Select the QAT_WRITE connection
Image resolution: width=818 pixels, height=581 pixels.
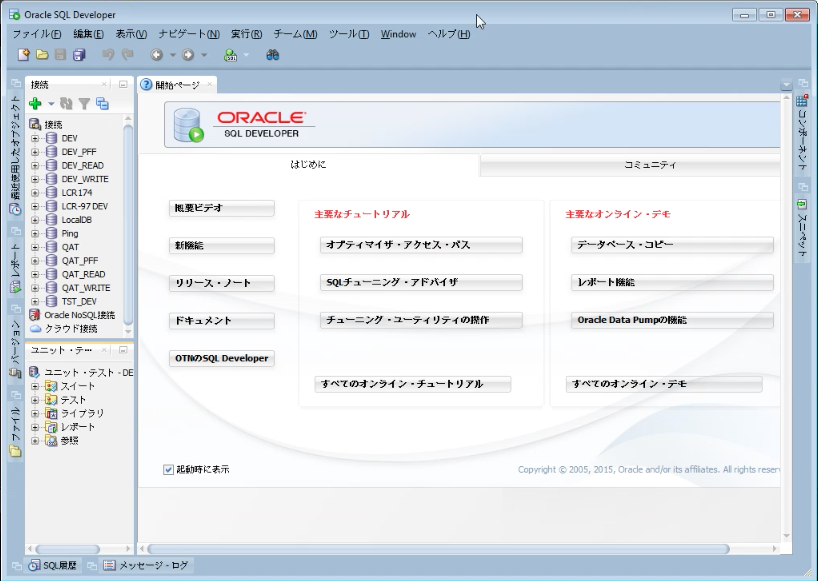pos(86,287)
